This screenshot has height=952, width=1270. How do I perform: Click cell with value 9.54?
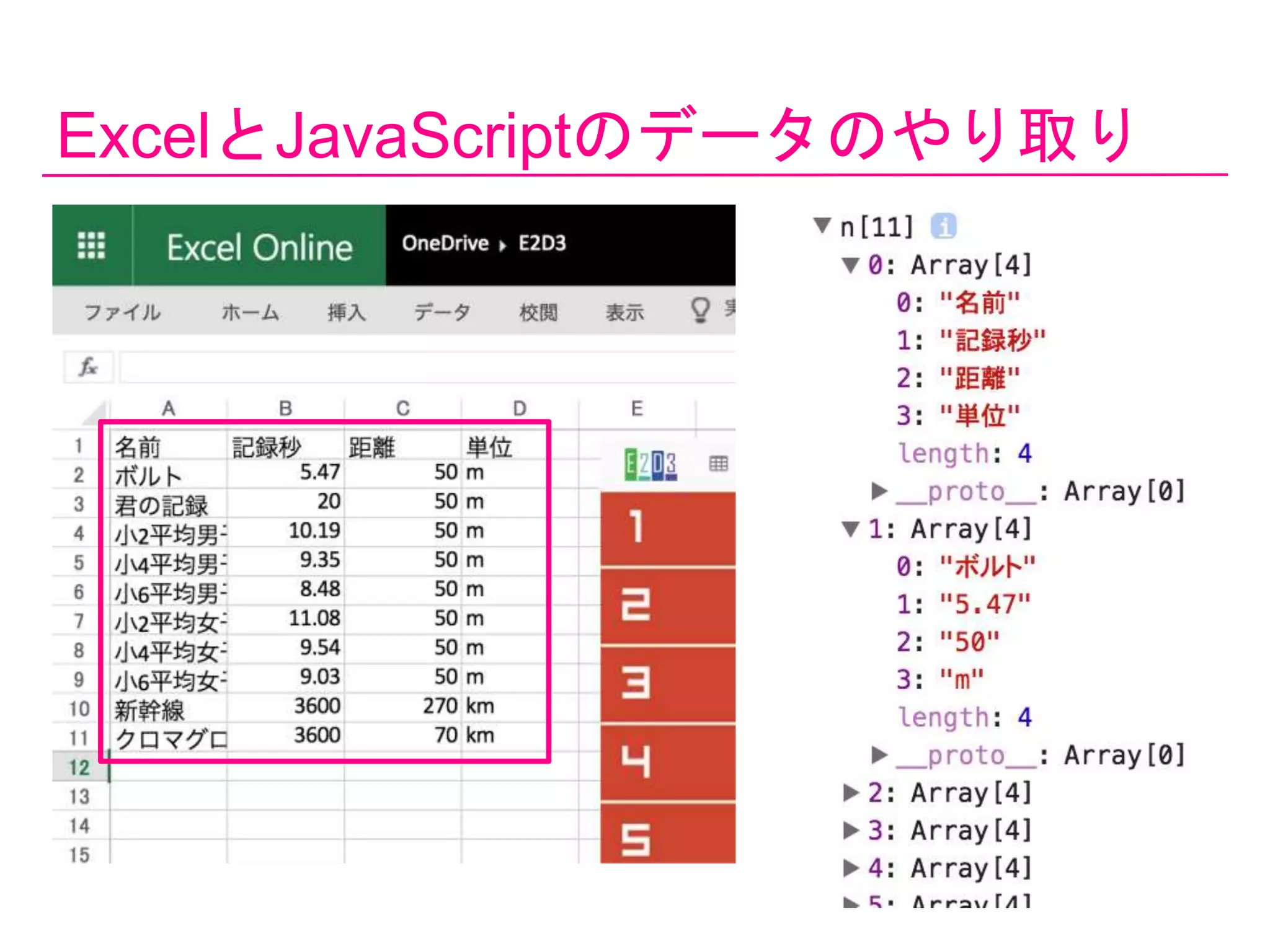(285, 648)
